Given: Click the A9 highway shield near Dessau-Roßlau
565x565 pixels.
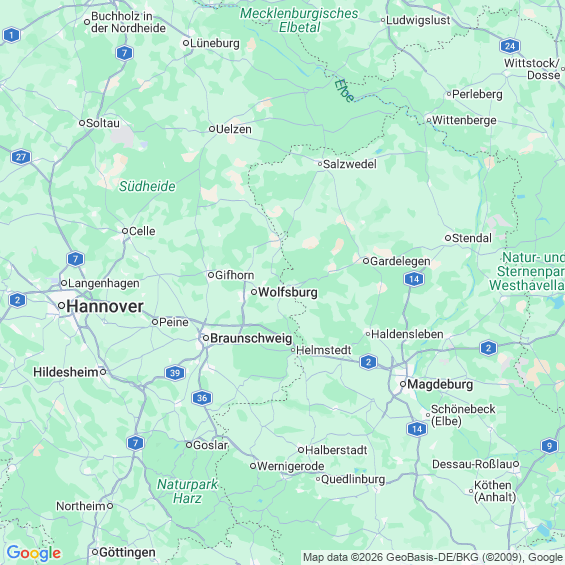Looking at the screenshot, I should click(x=549, y=446).
